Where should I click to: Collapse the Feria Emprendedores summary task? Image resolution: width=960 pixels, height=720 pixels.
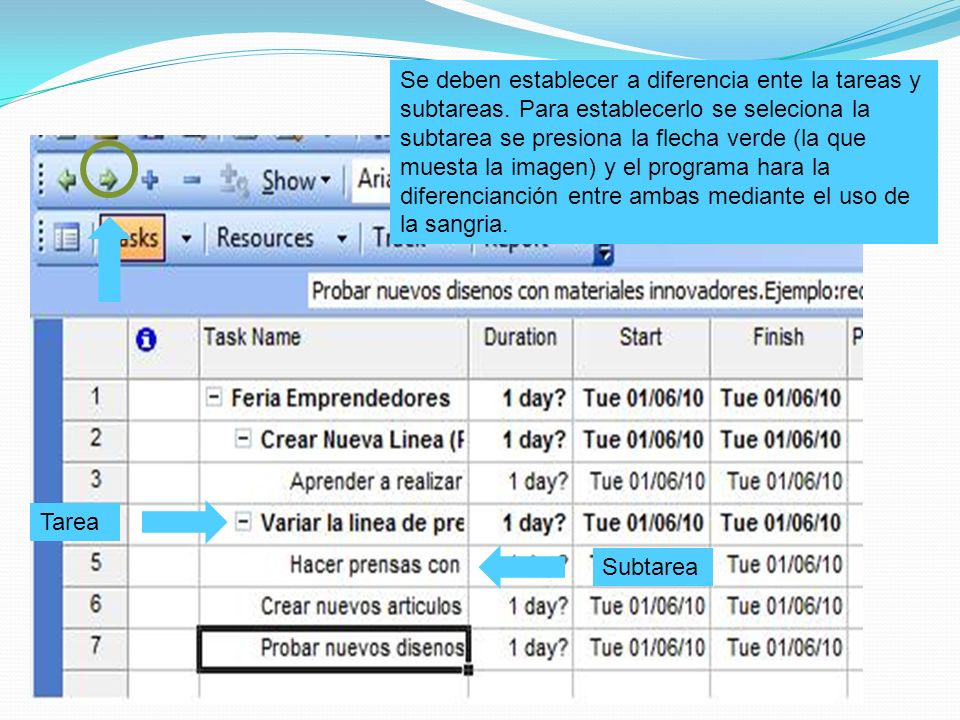coord(213,397)
